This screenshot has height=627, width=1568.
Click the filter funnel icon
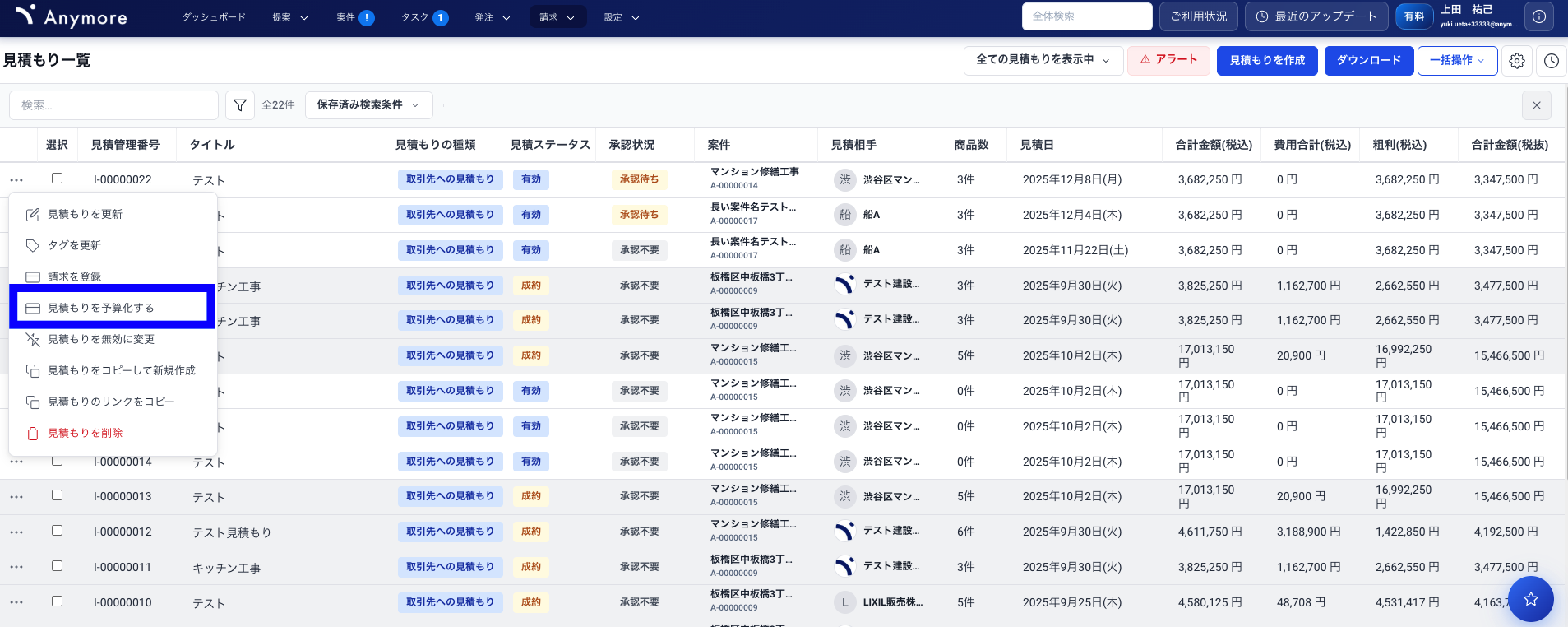(x=239, y=105)
